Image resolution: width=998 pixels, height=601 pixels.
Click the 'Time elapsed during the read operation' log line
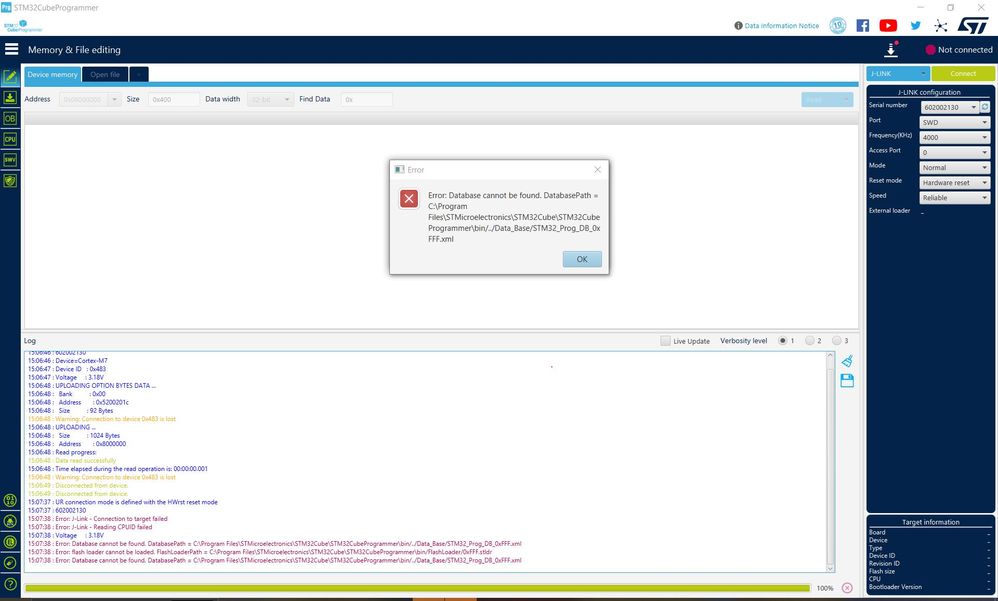click(x=118, y=469)
